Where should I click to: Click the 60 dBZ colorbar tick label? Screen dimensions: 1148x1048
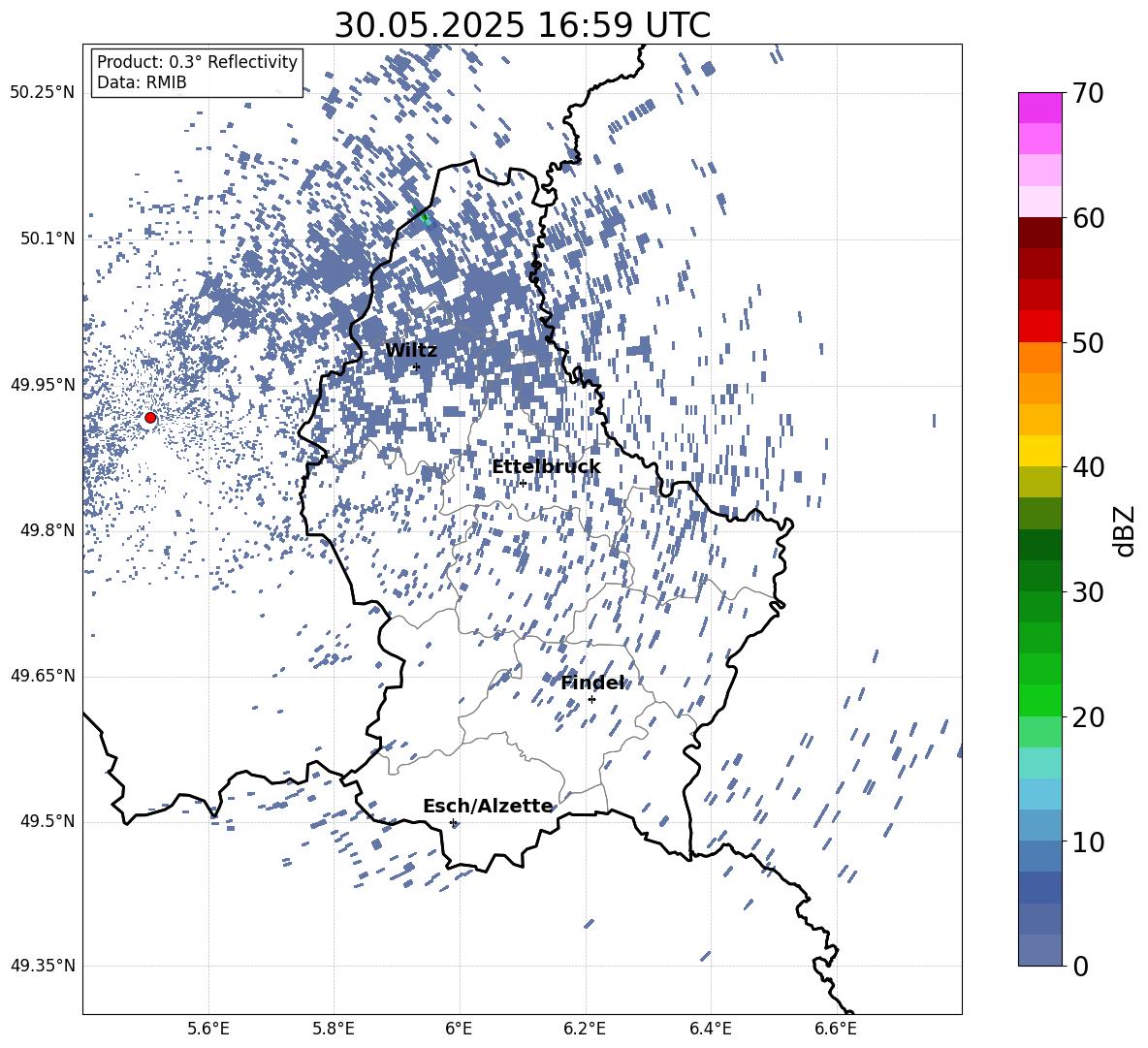[1088, 218]
